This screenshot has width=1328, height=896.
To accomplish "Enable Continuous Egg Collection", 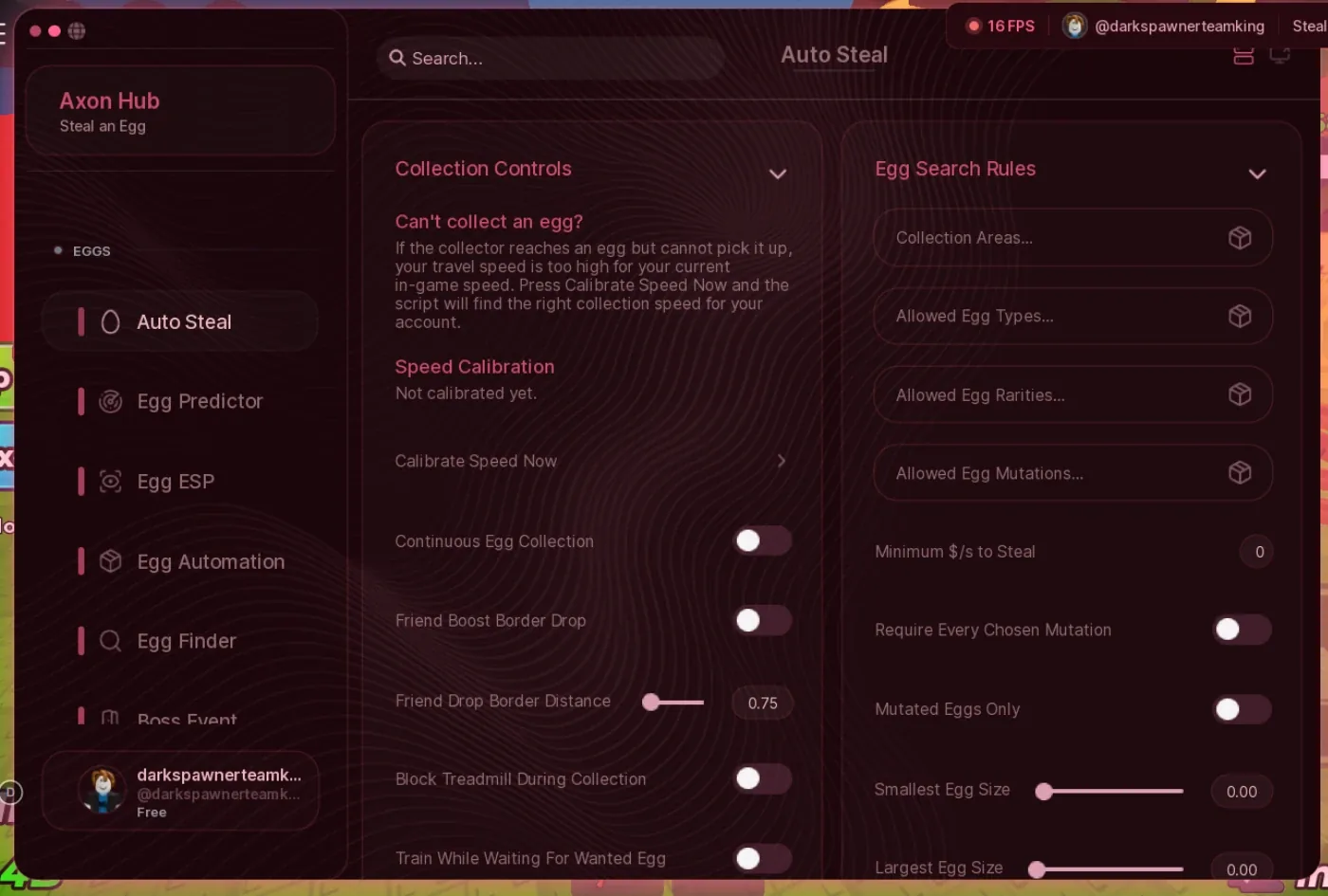I will click(763, 540).
